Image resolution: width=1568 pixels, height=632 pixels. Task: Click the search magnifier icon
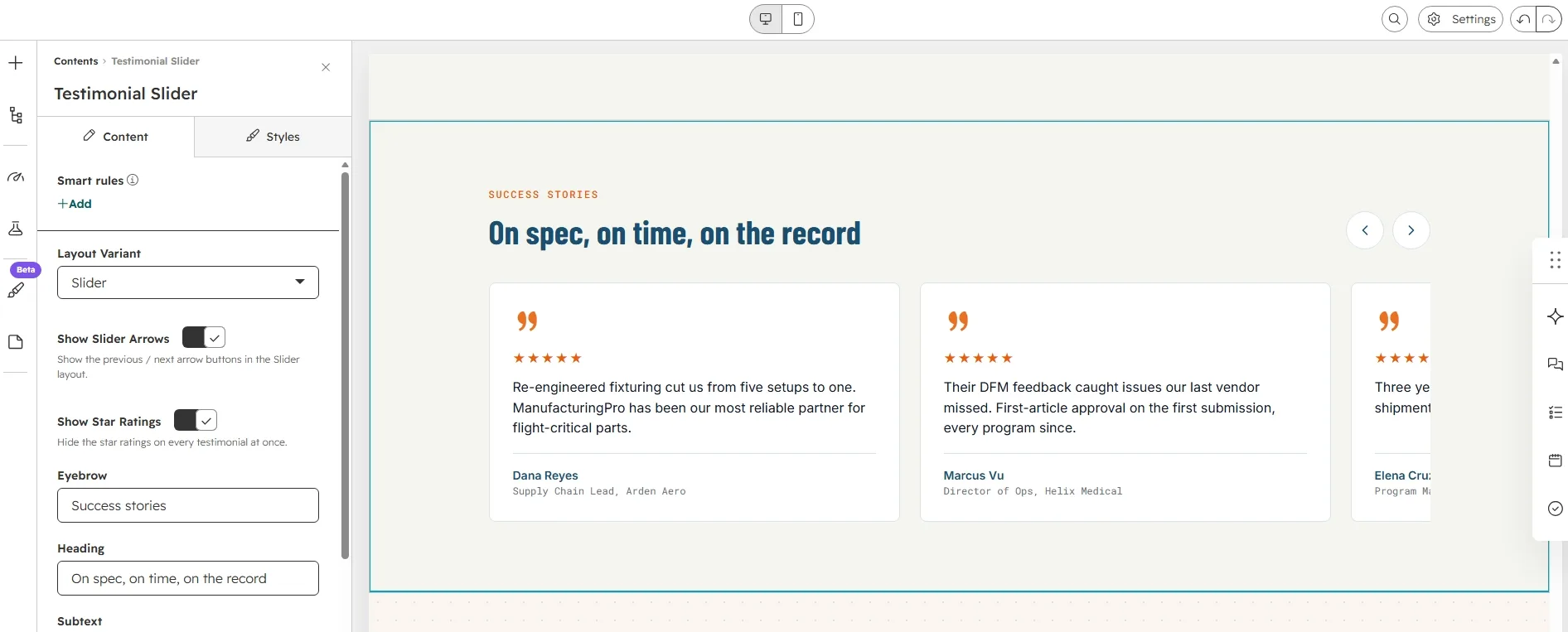1395,19
